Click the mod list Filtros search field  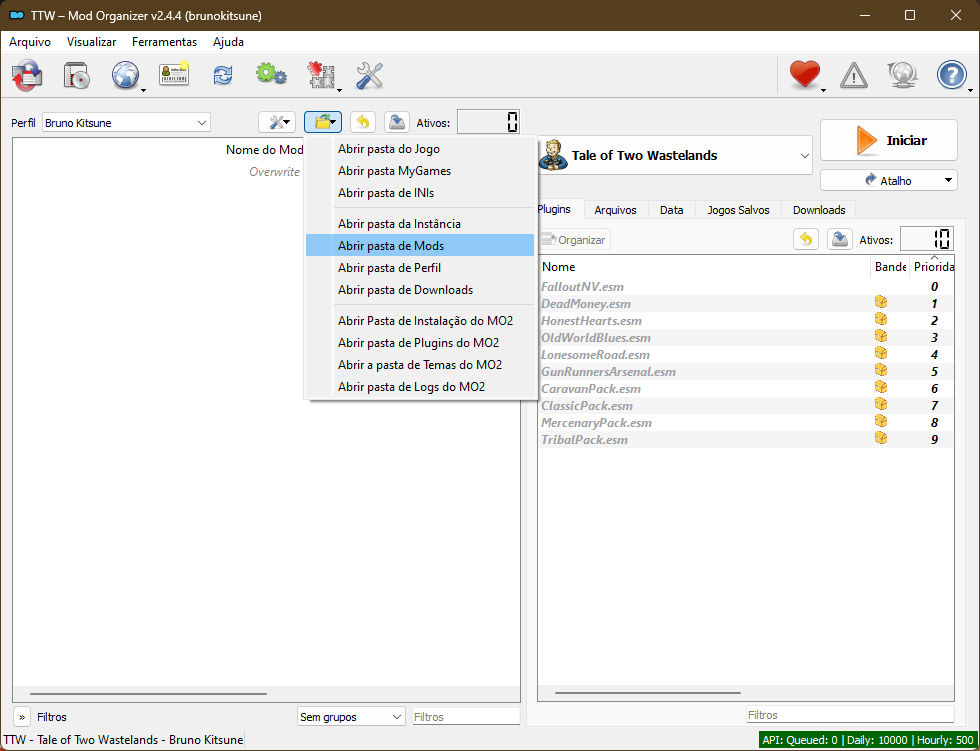(x=466, y=717)
